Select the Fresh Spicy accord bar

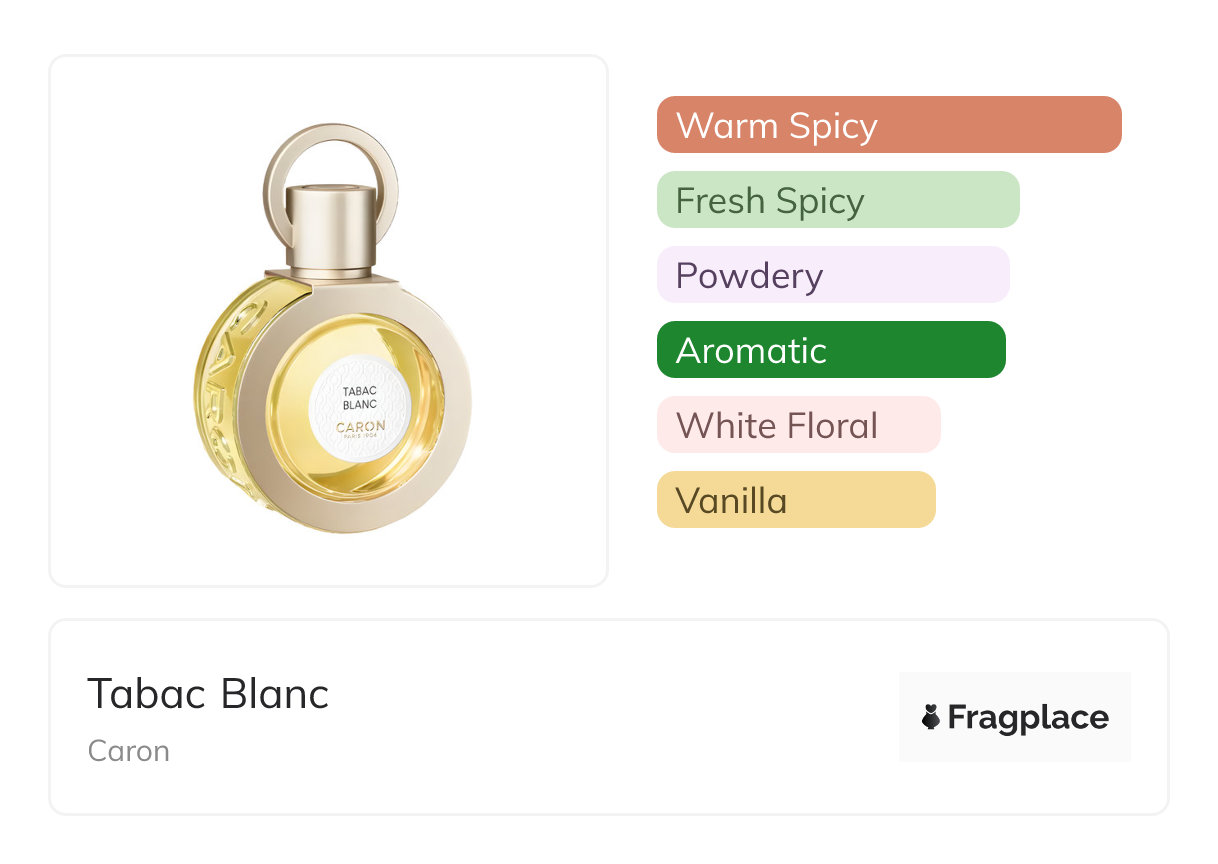(837, 200)
